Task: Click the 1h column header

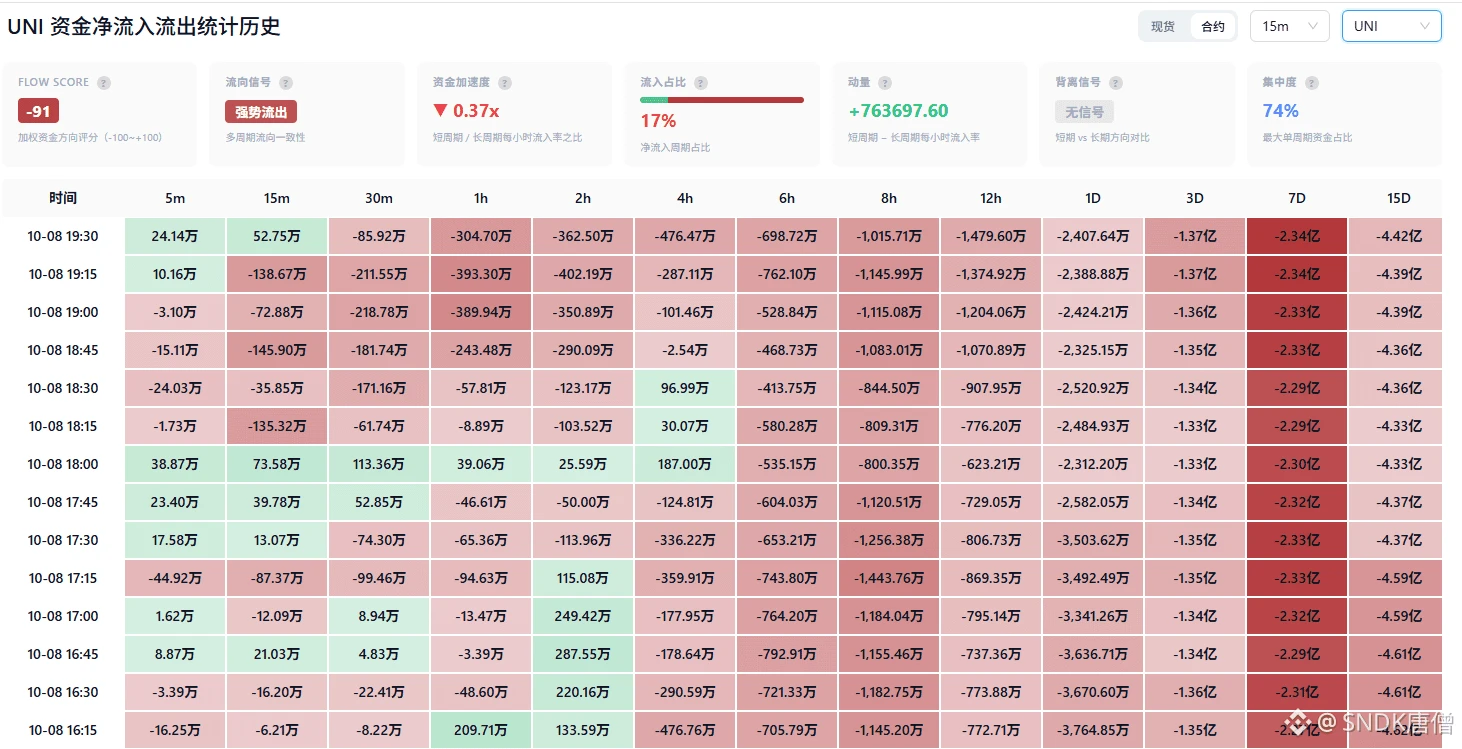Action: click(x=481, y=198)
